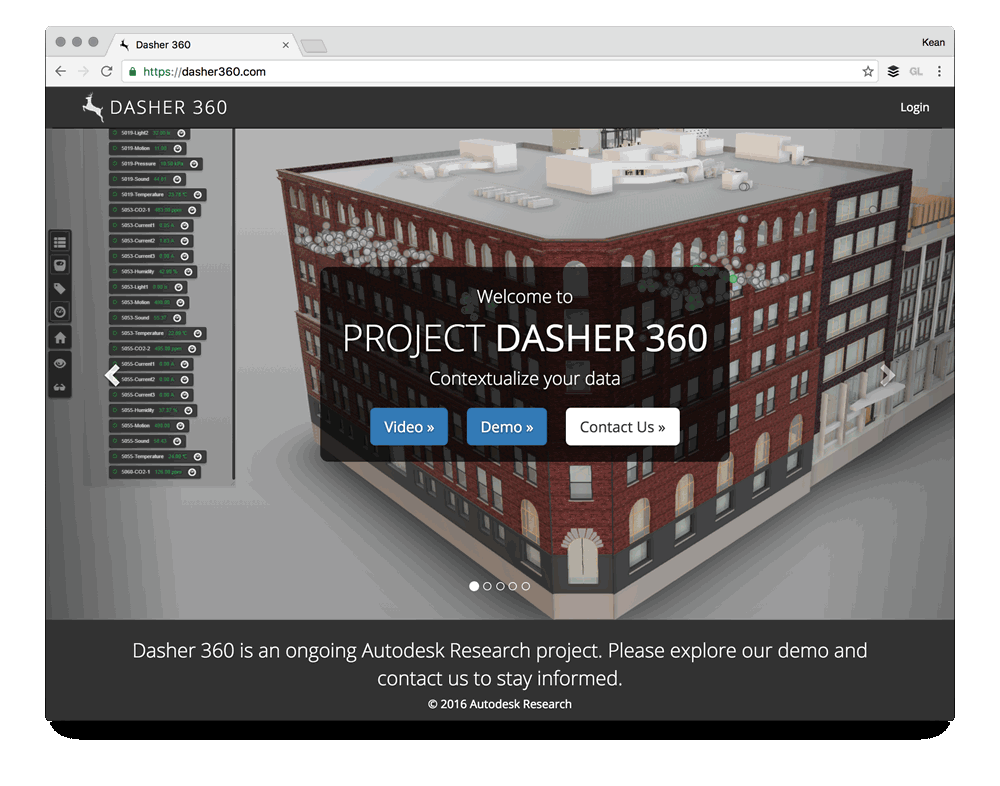
Task: Open the dashboard panel from the left toolbar
Action: (x=59, y=264)
